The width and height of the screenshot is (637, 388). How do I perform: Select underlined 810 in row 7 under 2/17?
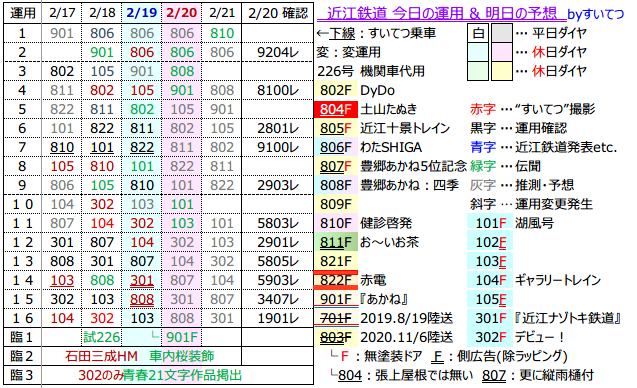[x=62, y=147]
